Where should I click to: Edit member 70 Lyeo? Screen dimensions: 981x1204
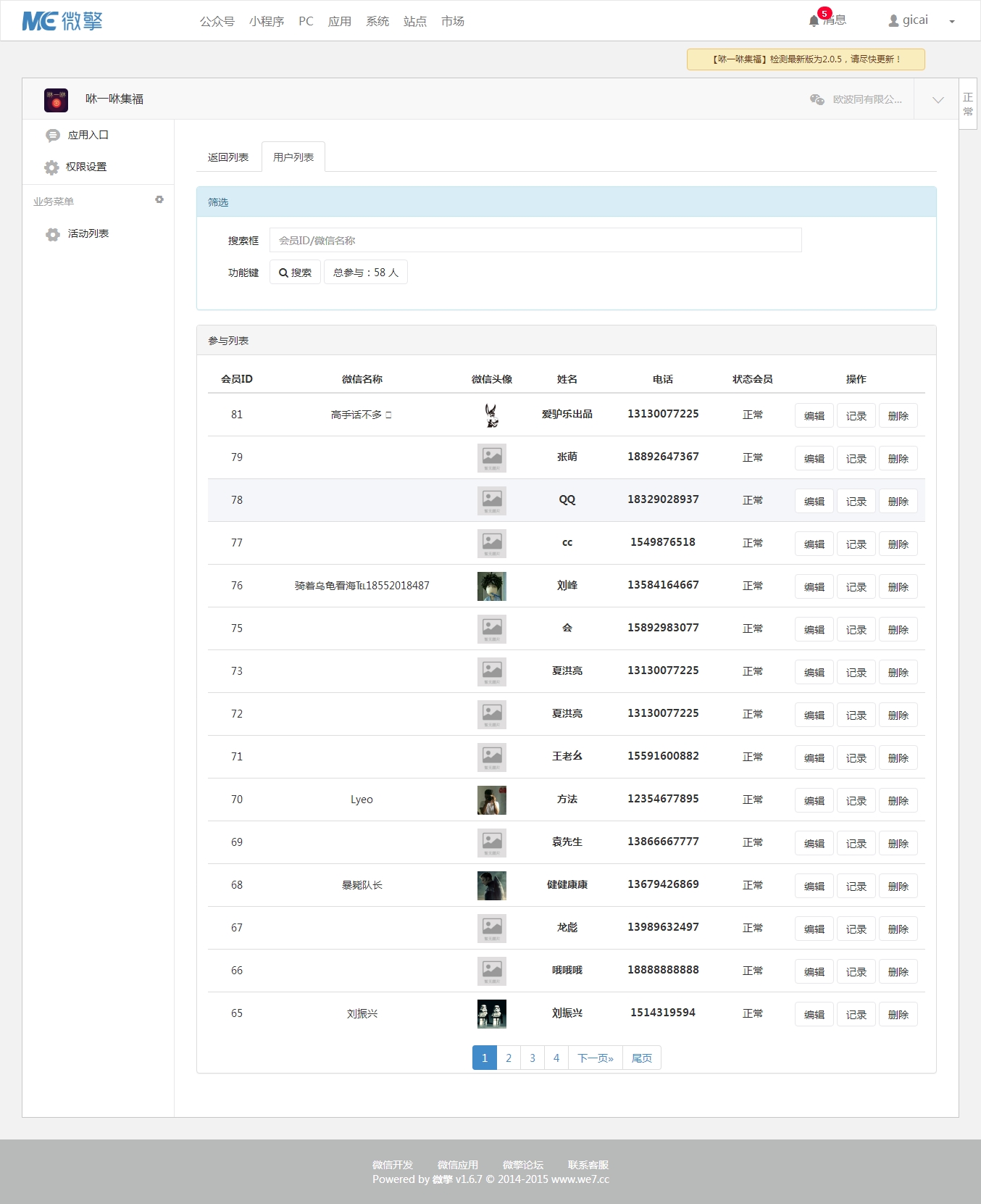(814, 801)
